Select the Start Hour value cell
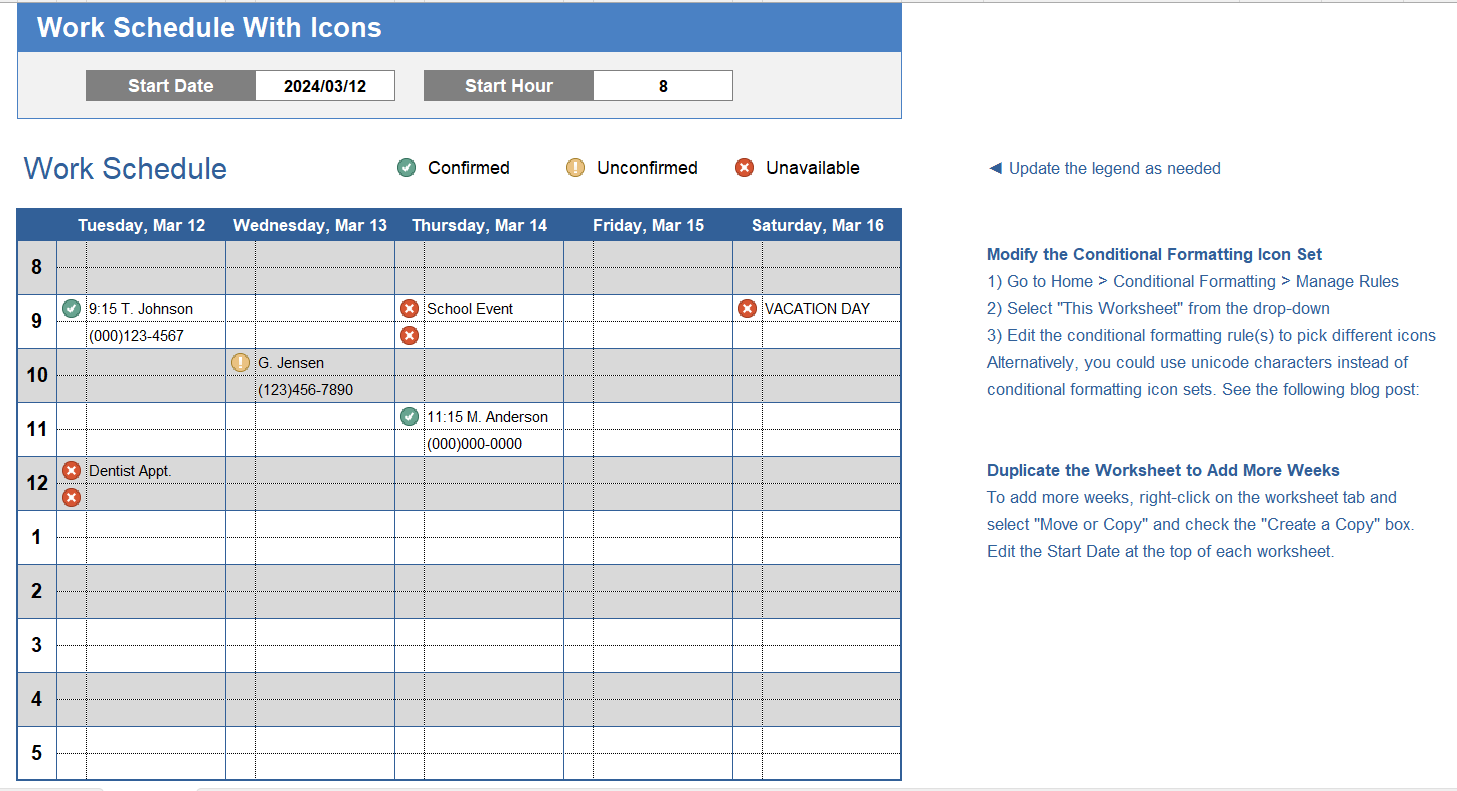1457x791 pixels. pos(663,86)
